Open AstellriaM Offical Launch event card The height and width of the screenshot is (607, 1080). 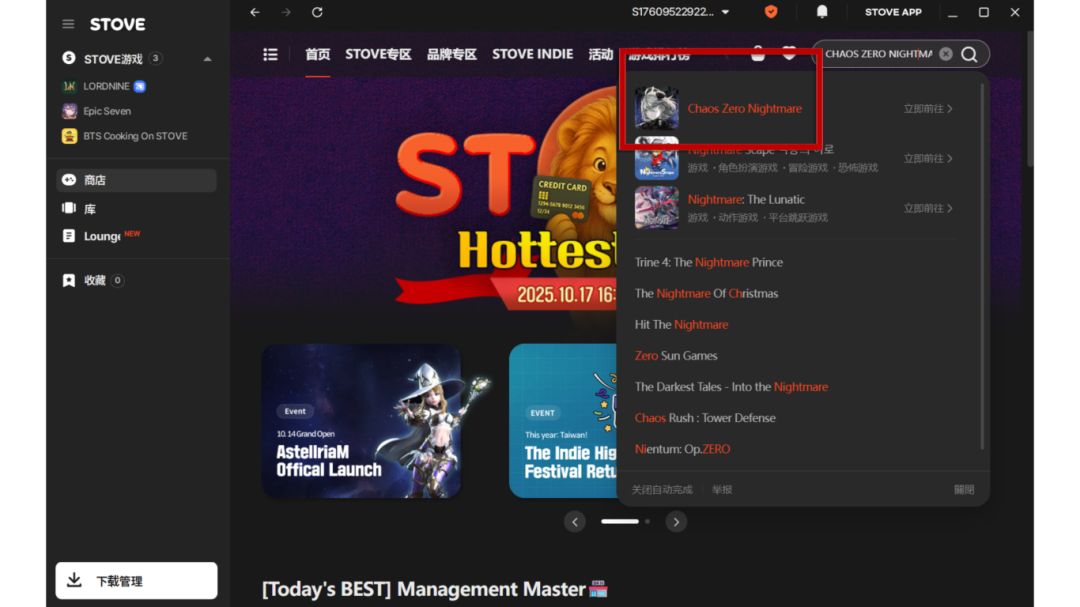pyautogui.click(x=362, y=421)
